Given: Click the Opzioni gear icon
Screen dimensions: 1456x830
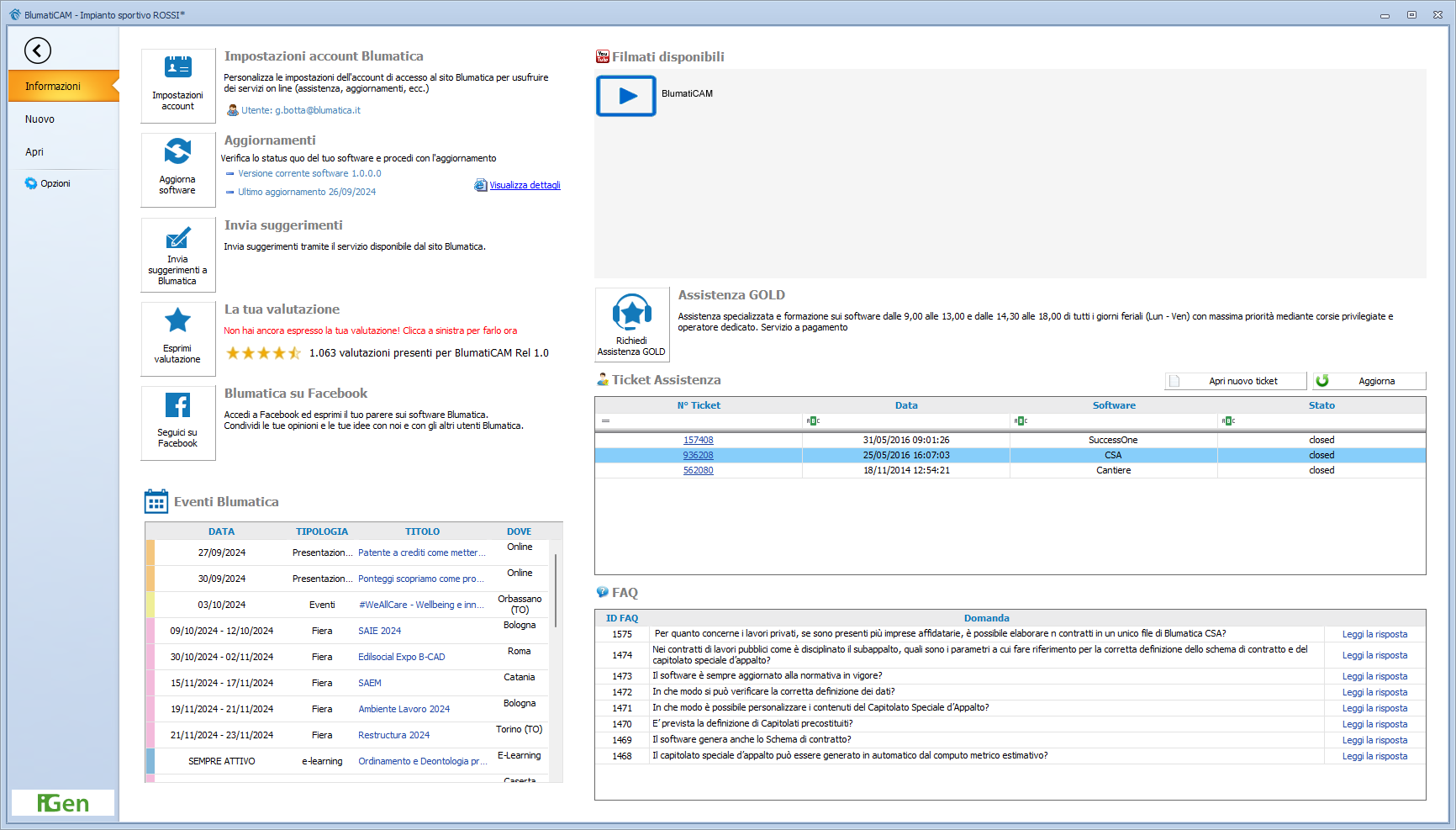Looking at the screenshot, I should point(31,183).
